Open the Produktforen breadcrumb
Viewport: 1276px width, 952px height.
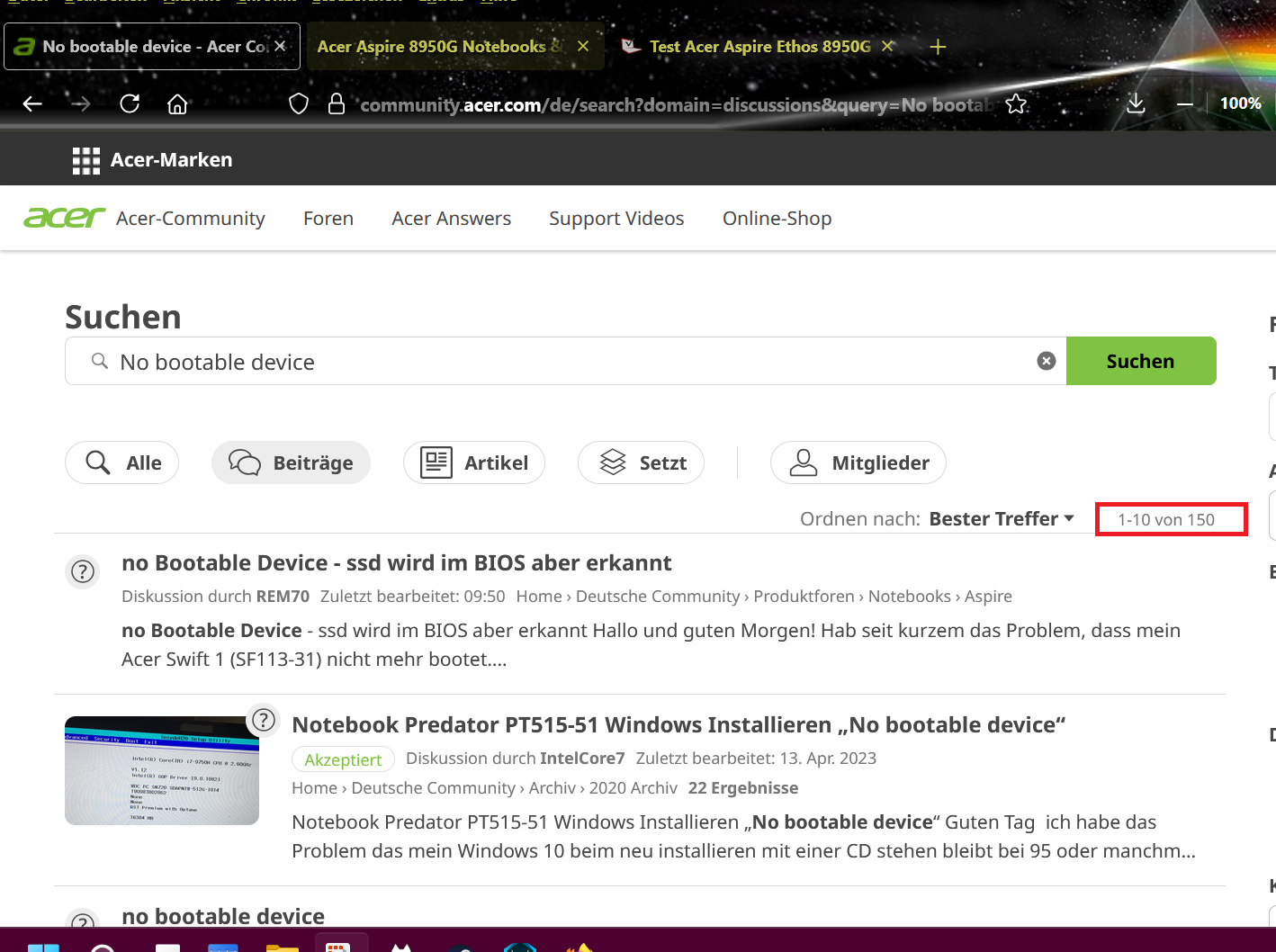click(804, 597)
